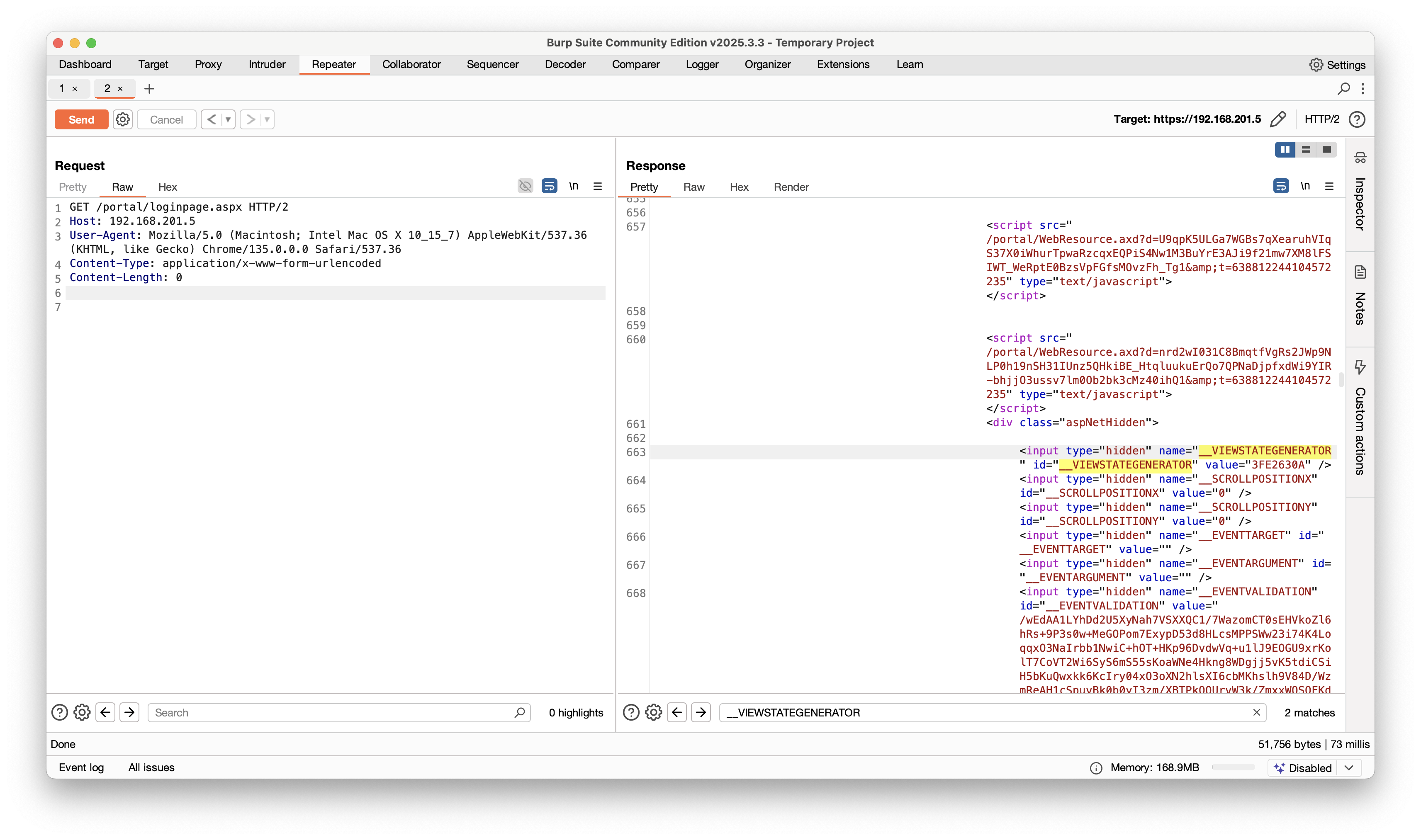This screenshot has width=1421, height=840.
Task: Open Request search help icon
Action: tap(59, 712)
